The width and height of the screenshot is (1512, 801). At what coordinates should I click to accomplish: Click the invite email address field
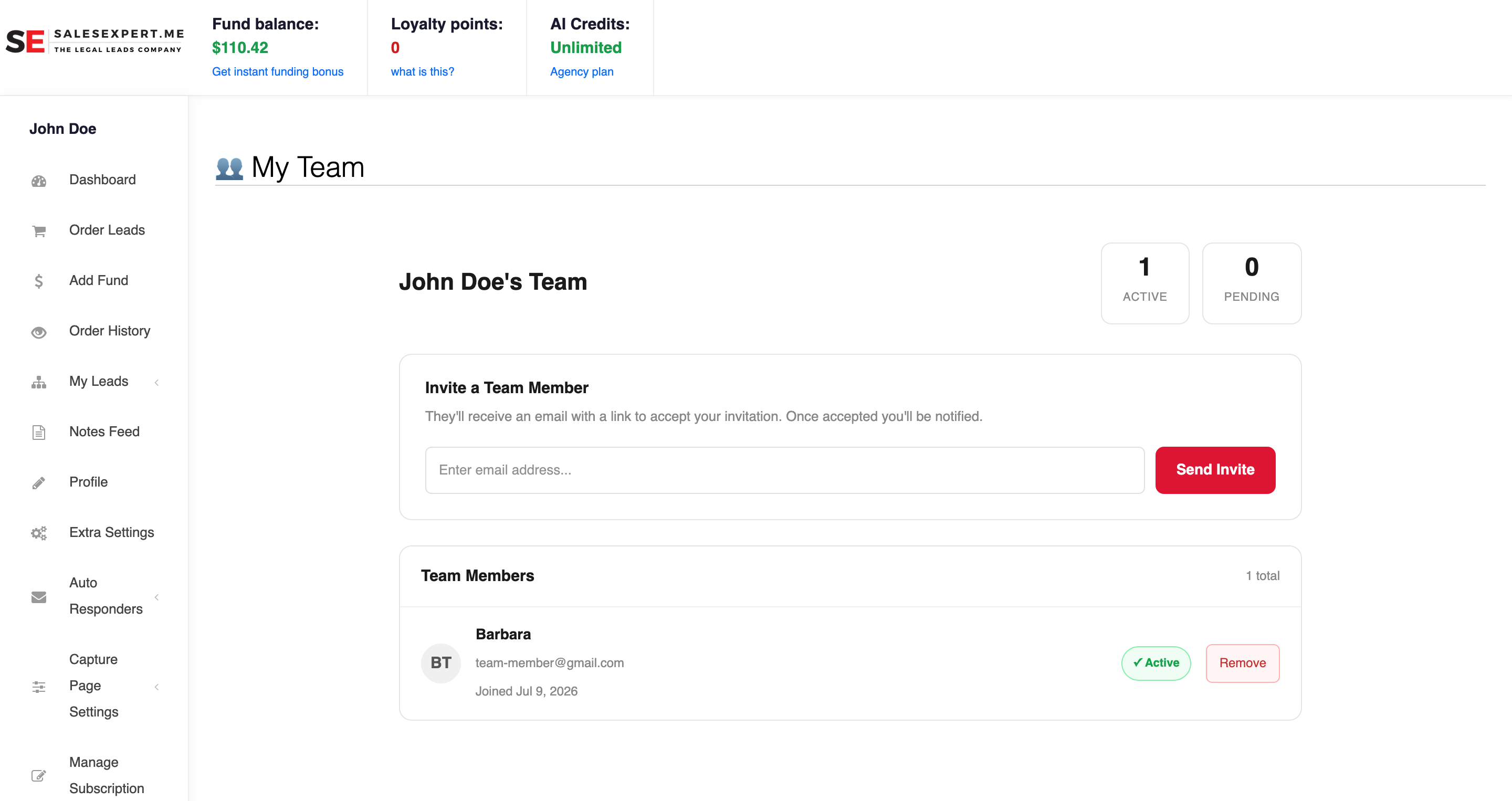tap(785, 470)
